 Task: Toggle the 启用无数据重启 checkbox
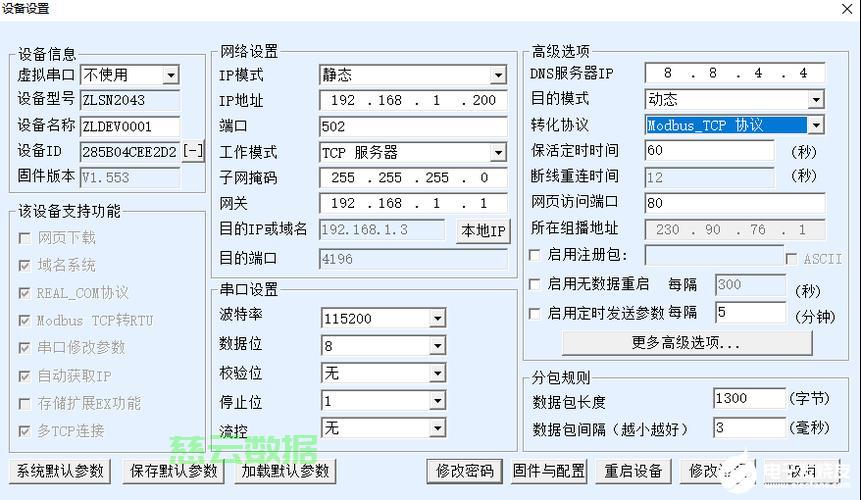[x=535, y=284]
